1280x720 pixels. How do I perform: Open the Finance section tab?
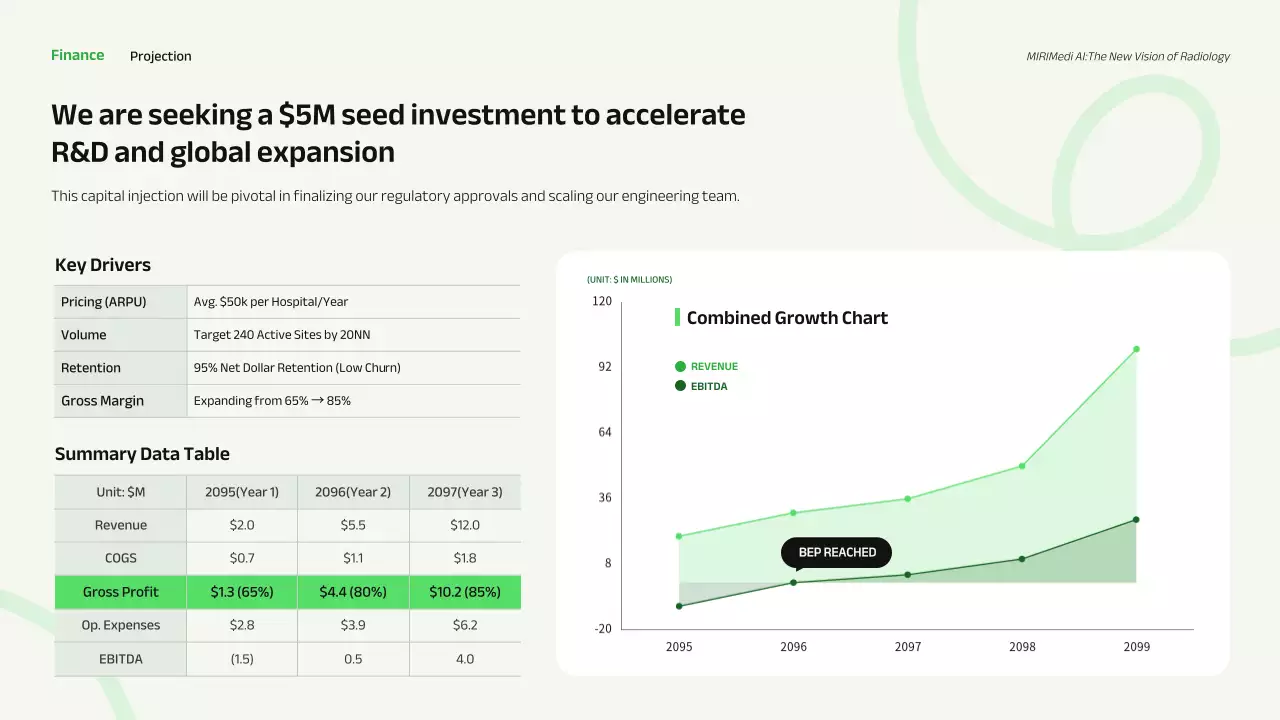[x=77, y=55]
